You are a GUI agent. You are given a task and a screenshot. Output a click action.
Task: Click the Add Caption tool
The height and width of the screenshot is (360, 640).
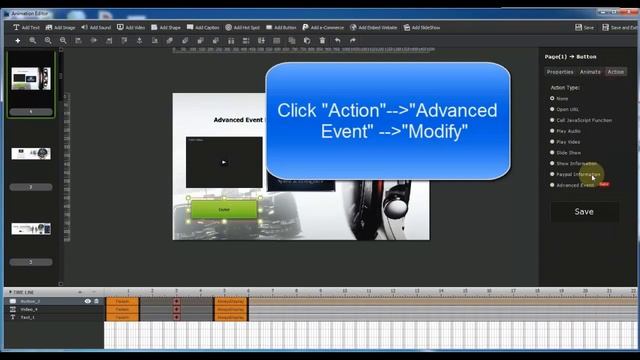coord(203,27)
